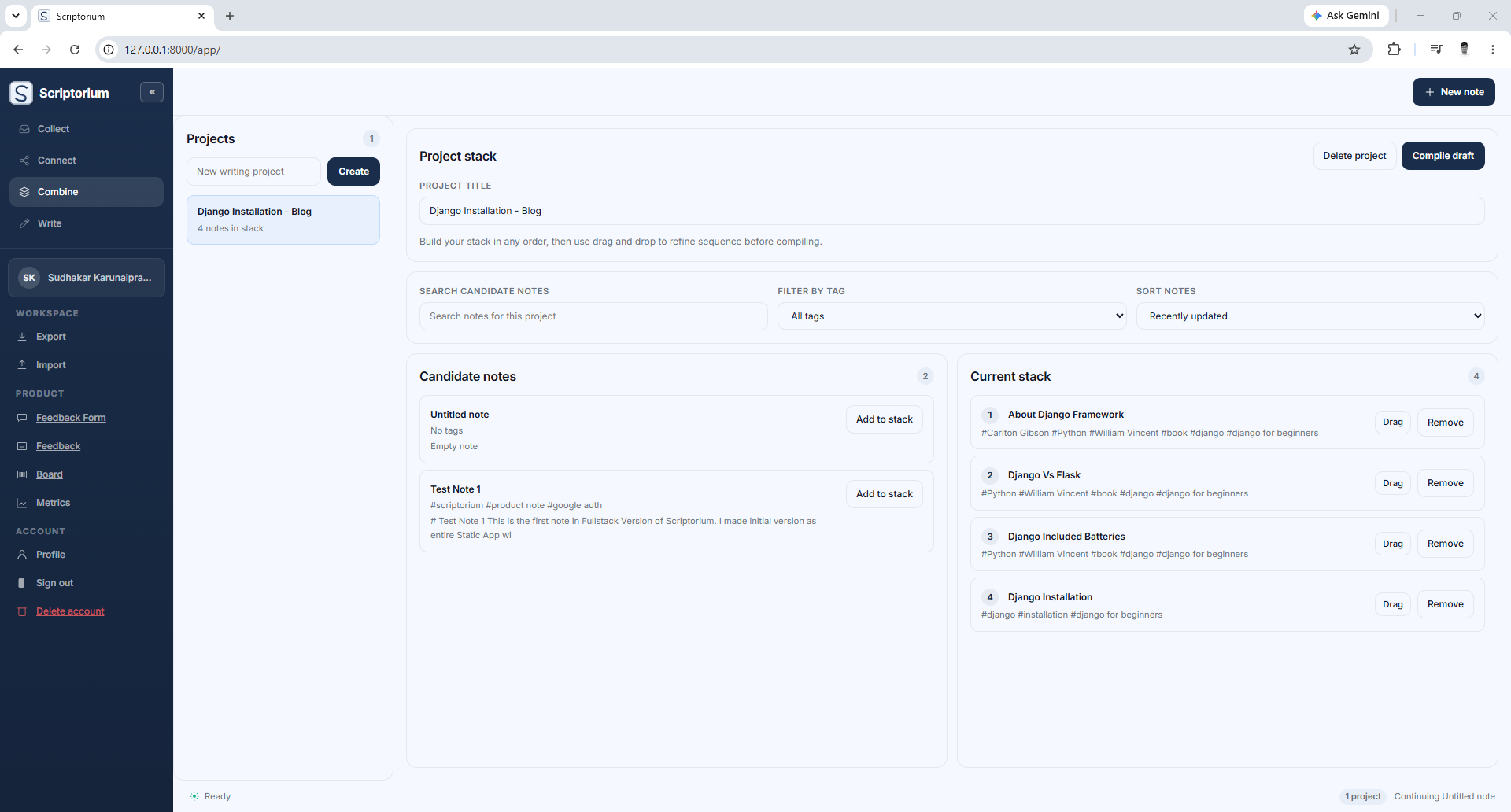
Task: Open a new browser tab
Action: (x=230, y=16)
